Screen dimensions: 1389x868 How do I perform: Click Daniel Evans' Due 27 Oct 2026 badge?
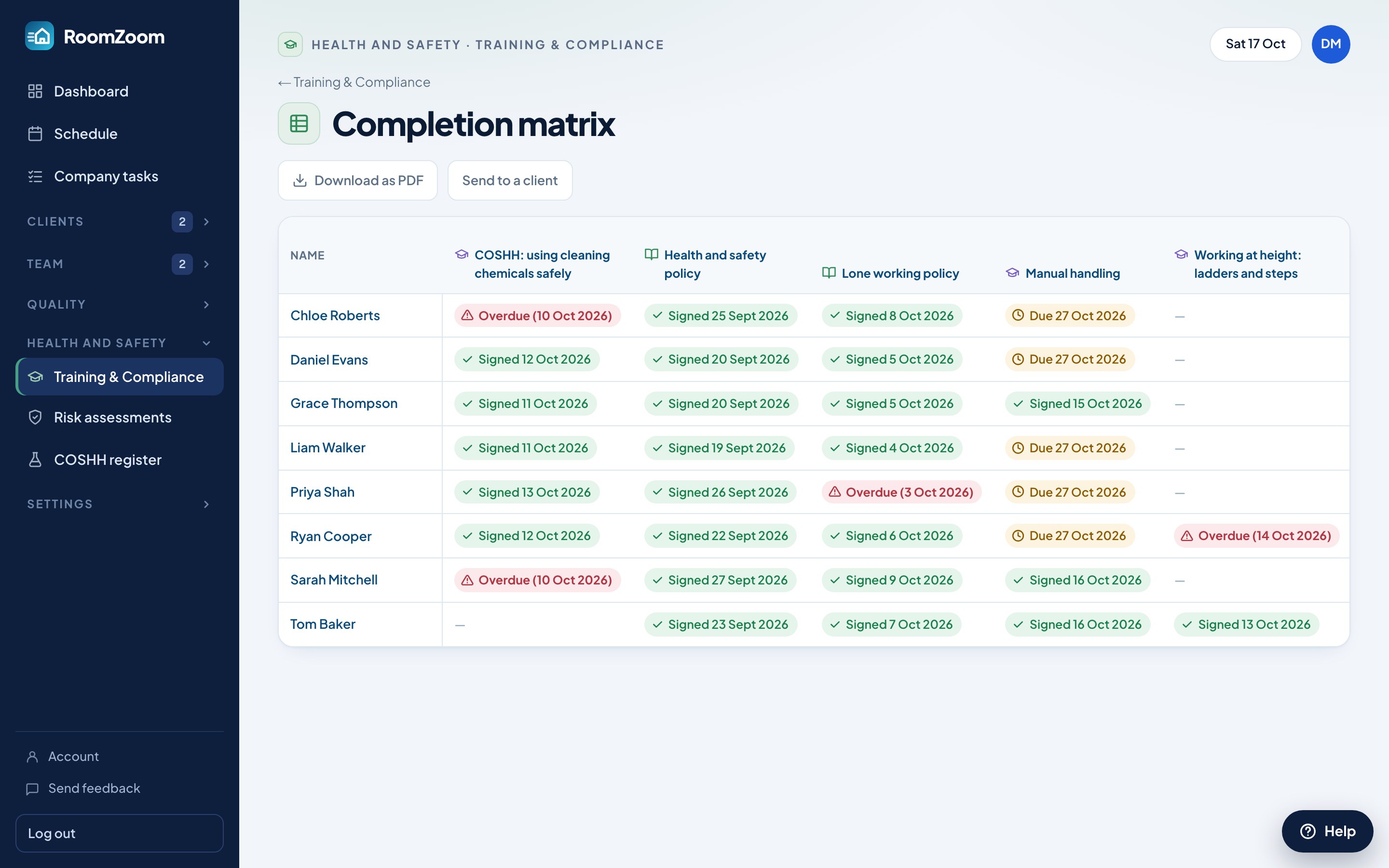tap(1070, 359)
